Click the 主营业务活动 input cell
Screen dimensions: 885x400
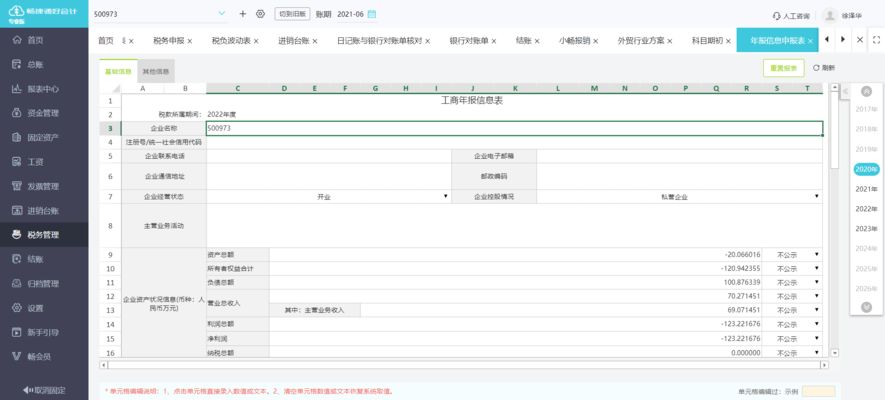pyautogui.click(x=514, y=226)
